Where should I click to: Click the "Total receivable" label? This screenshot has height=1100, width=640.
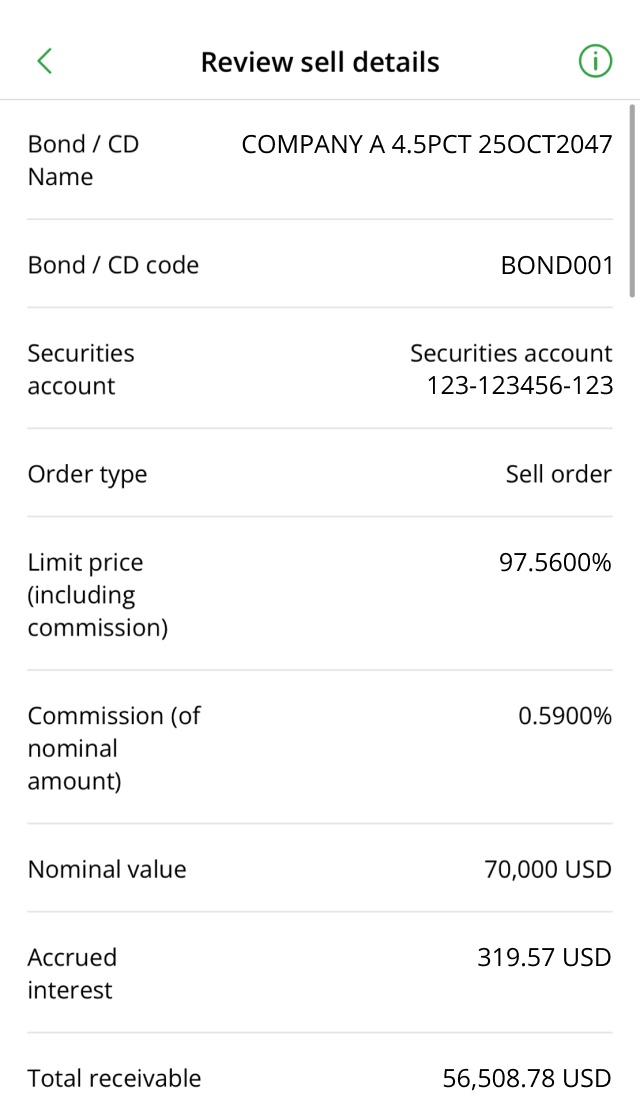(114, 1078)
